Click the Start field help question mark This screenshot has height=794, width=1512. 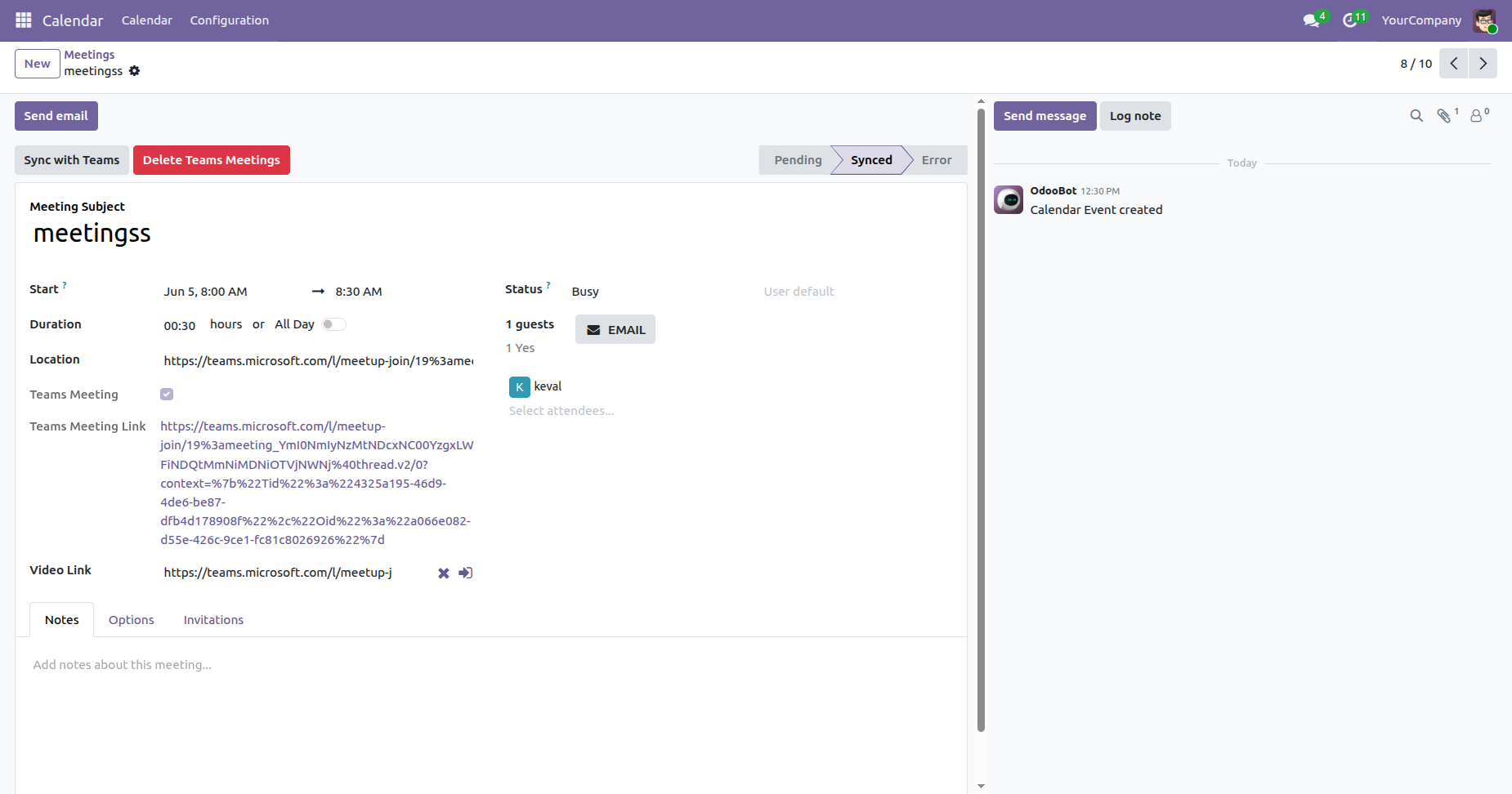click(65, 285)
